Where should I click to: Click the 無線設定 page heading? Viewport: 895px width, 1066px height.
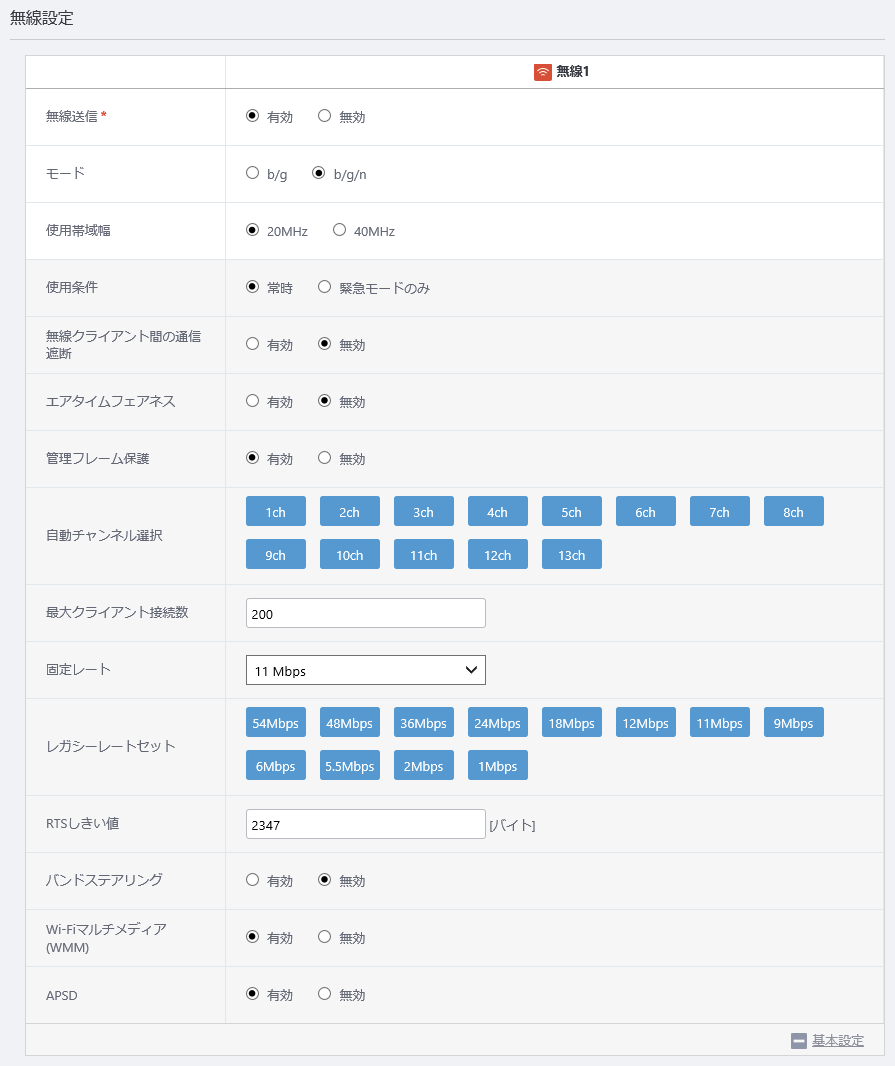coord(41,18)
